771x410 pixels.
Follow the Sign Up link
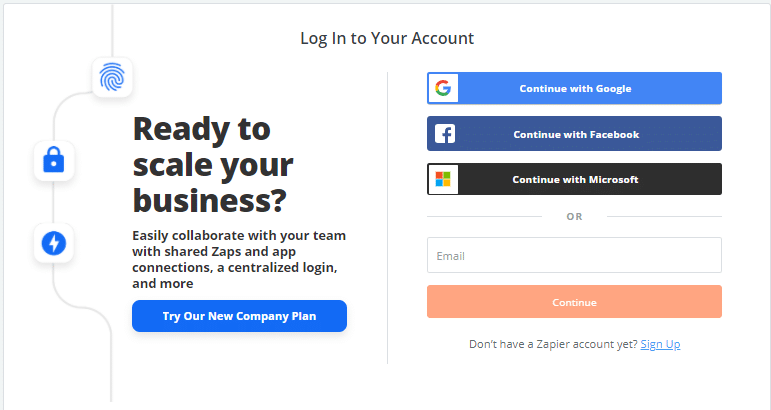(x=660, y=344)
